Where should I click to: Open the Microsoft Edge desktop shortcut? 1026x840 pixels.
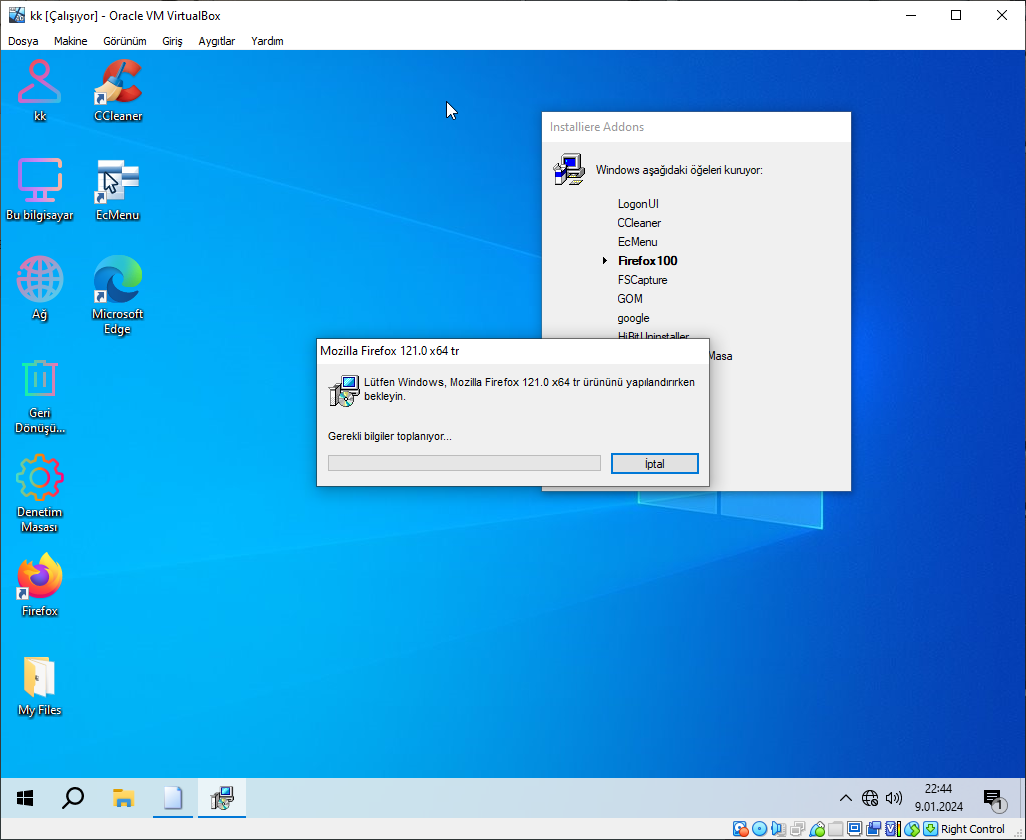click(x=118, y=294)
